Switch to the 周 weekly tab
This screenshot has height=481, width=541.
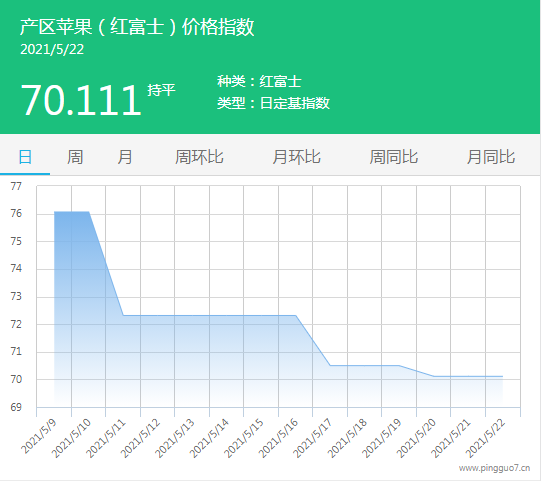point(75,157)
